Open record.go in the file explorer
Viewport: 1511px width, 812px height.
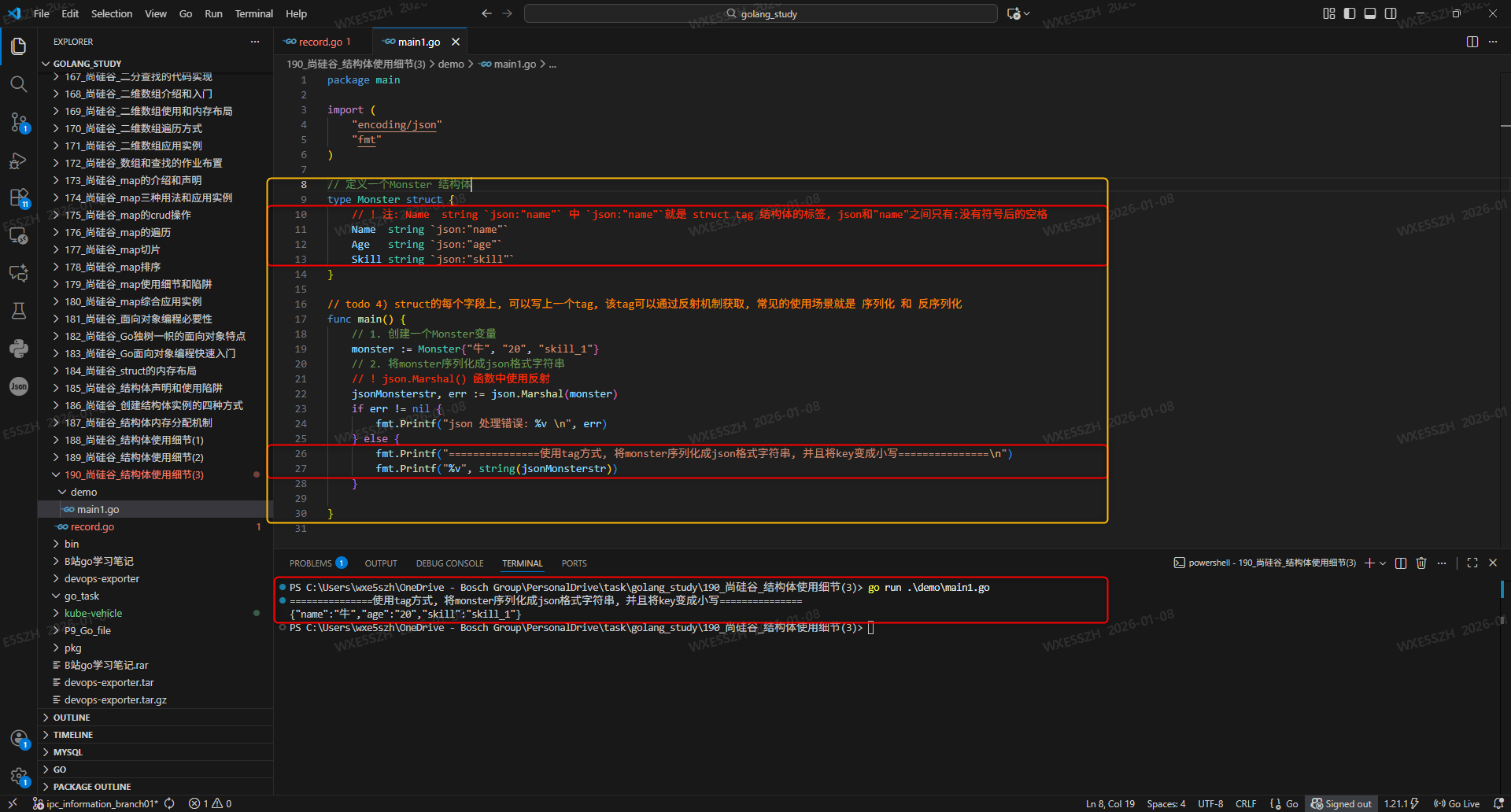(155, 526)
